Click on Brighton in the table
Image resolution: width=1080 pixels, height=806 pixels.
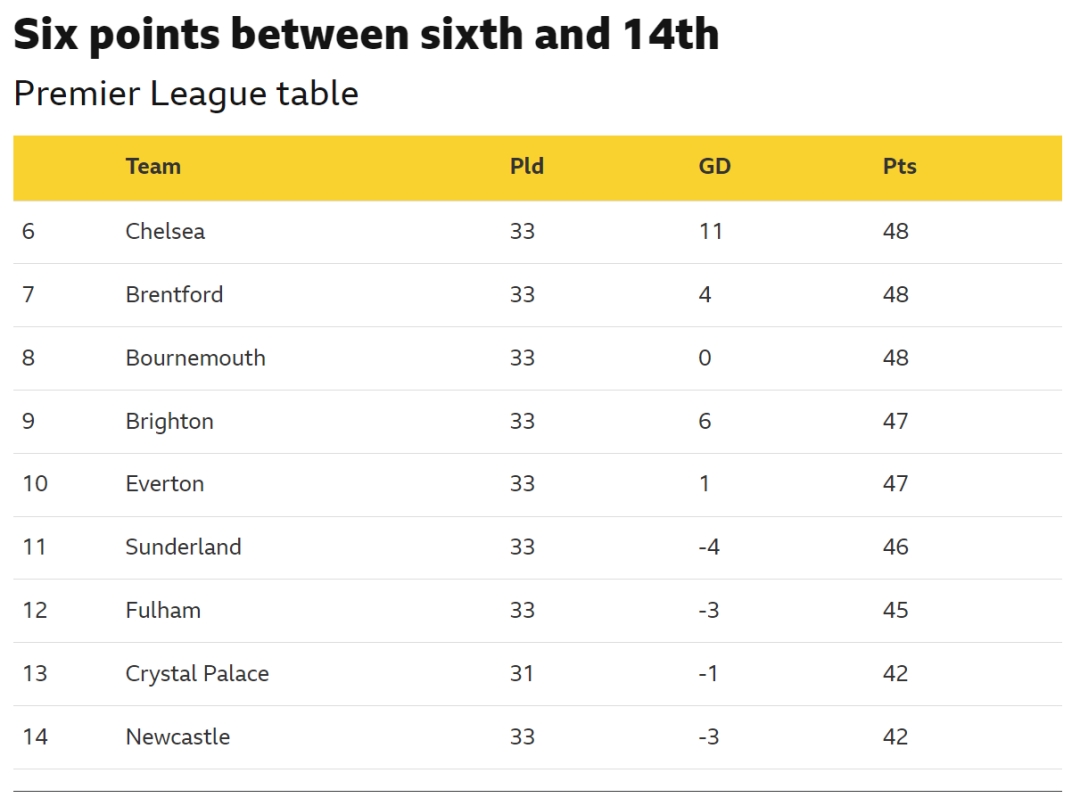169,421
